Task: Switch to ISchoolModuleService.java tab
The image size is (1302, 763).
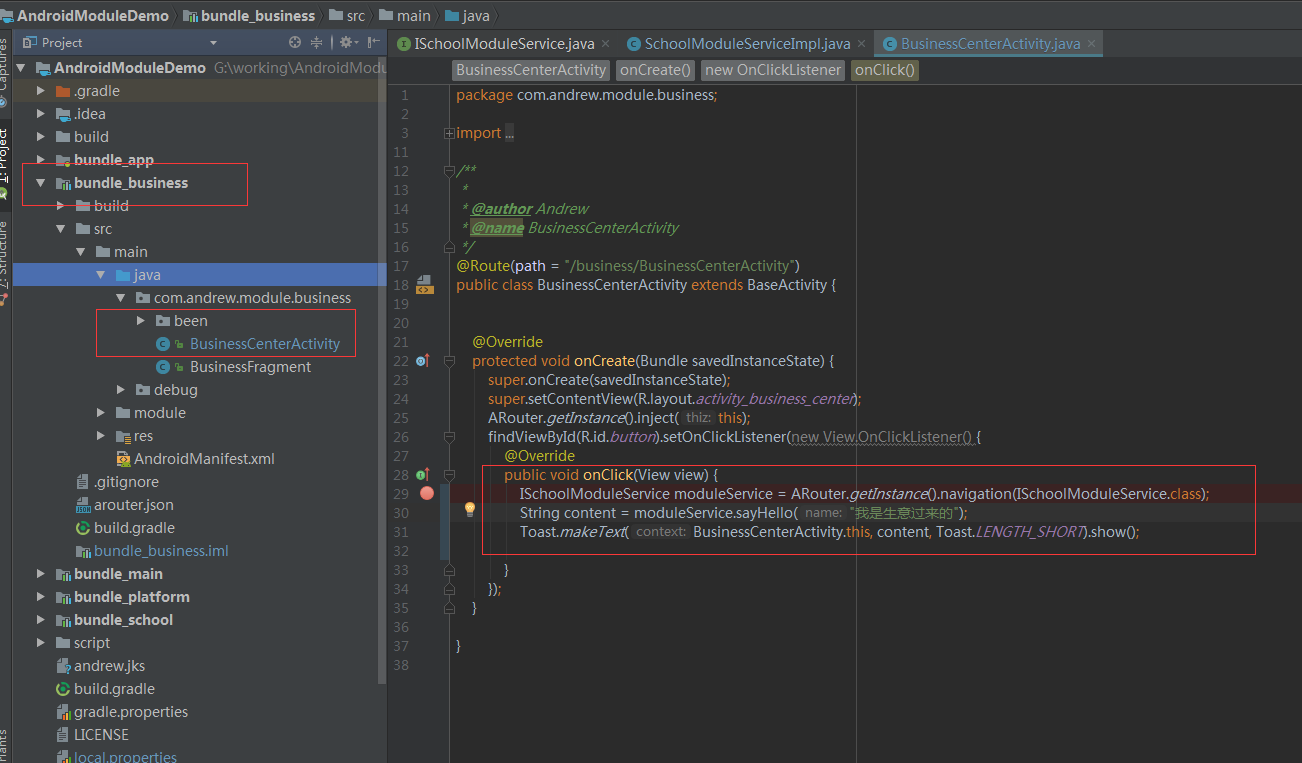Action: tap(503, 44)
